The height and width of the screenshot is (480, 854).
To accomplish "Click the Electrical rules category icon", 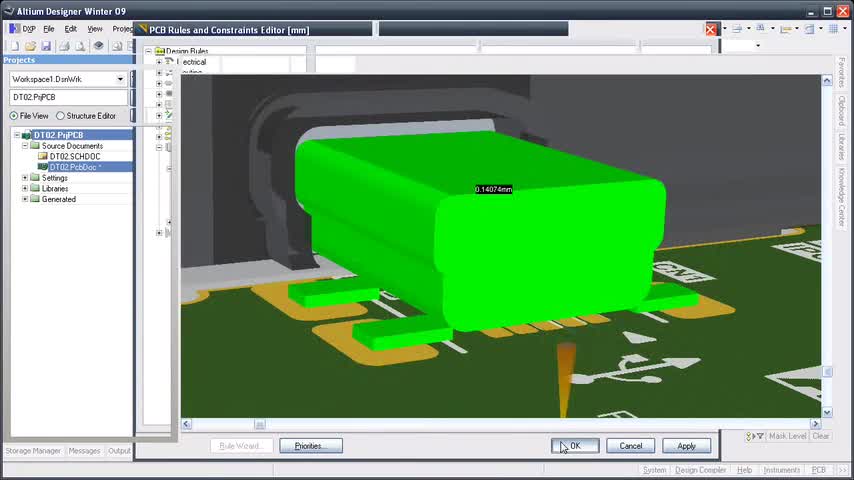I will [169, 62].
